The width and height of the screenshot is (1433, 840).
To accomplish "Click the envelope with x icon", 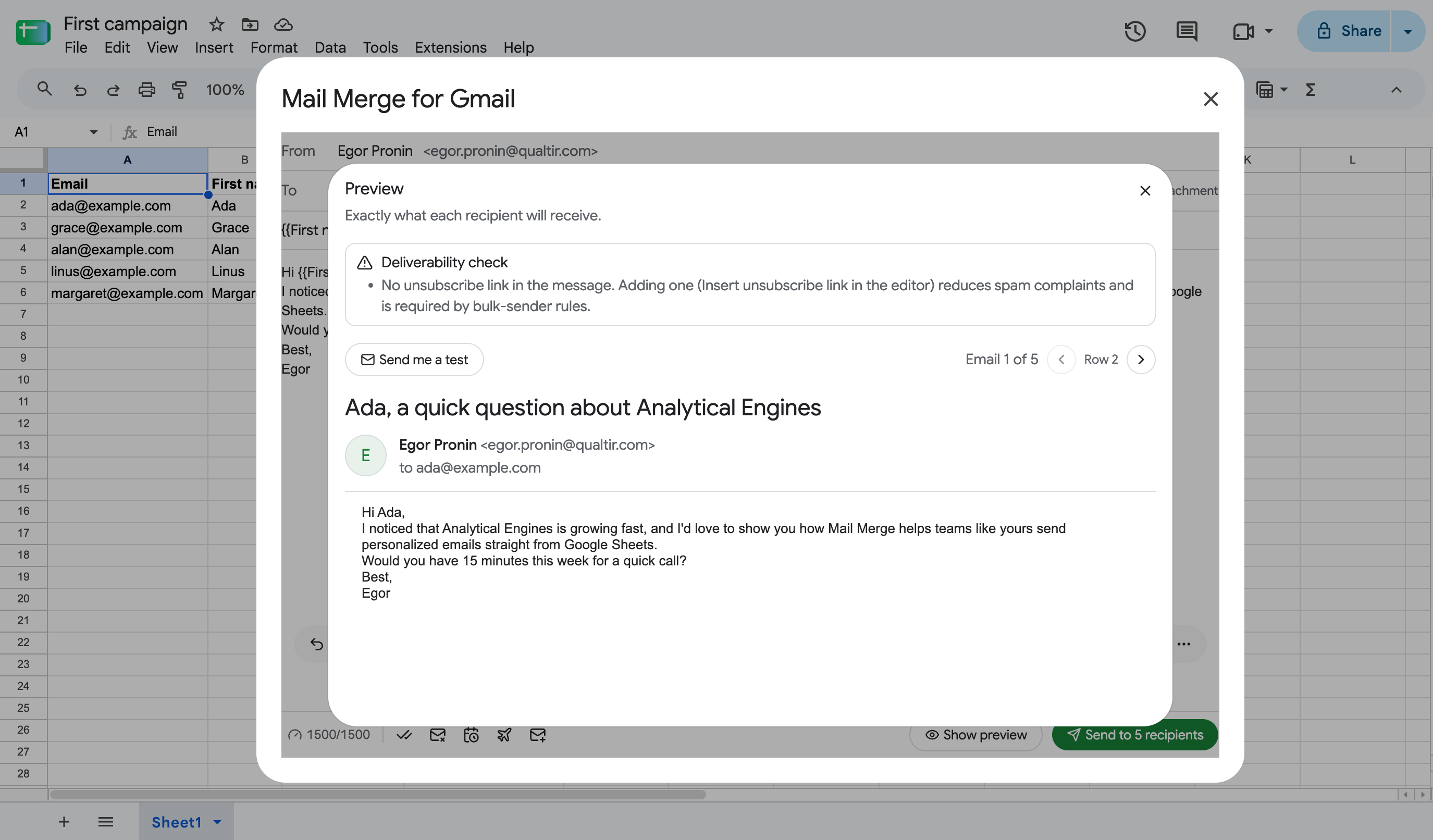I will [437, 735].
